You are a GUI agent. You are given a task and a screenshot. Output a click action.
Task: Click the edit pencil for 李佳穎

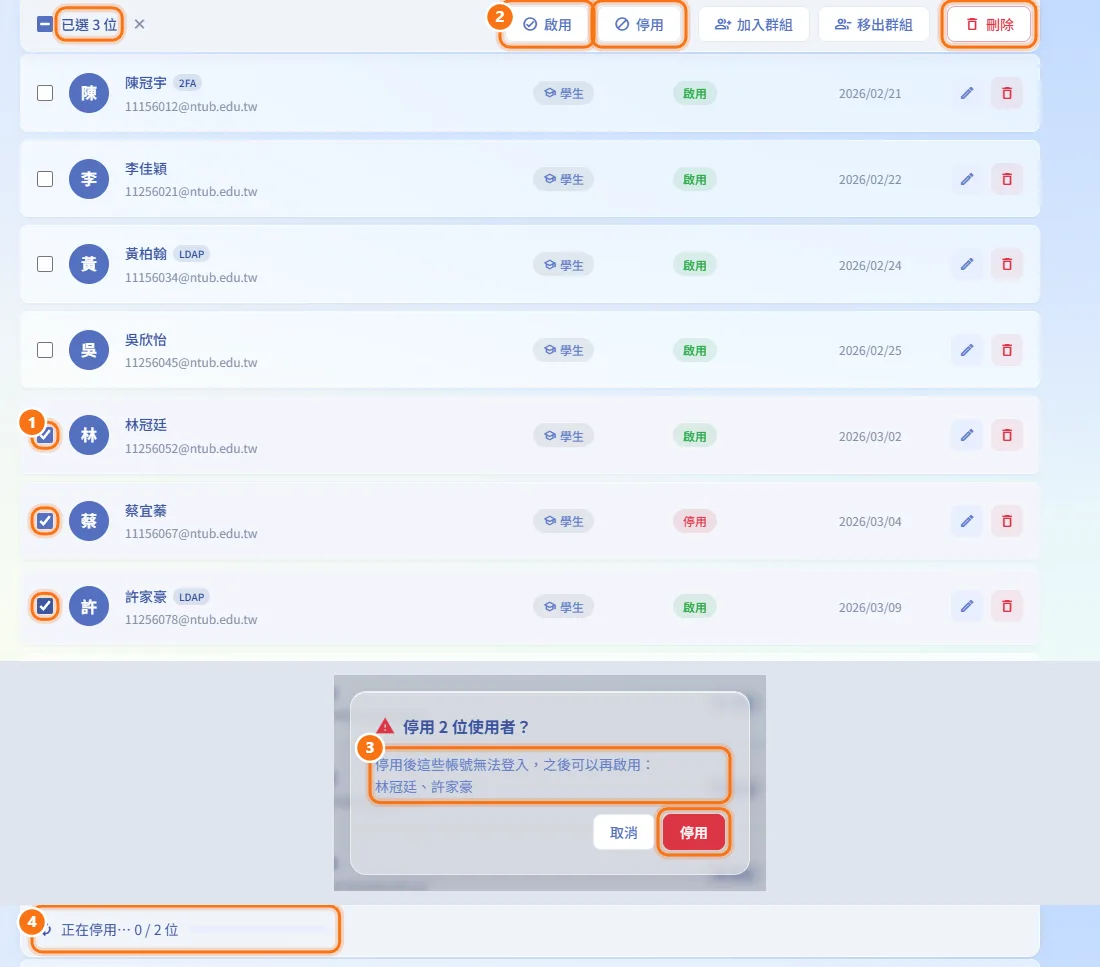tap(967, 179)
